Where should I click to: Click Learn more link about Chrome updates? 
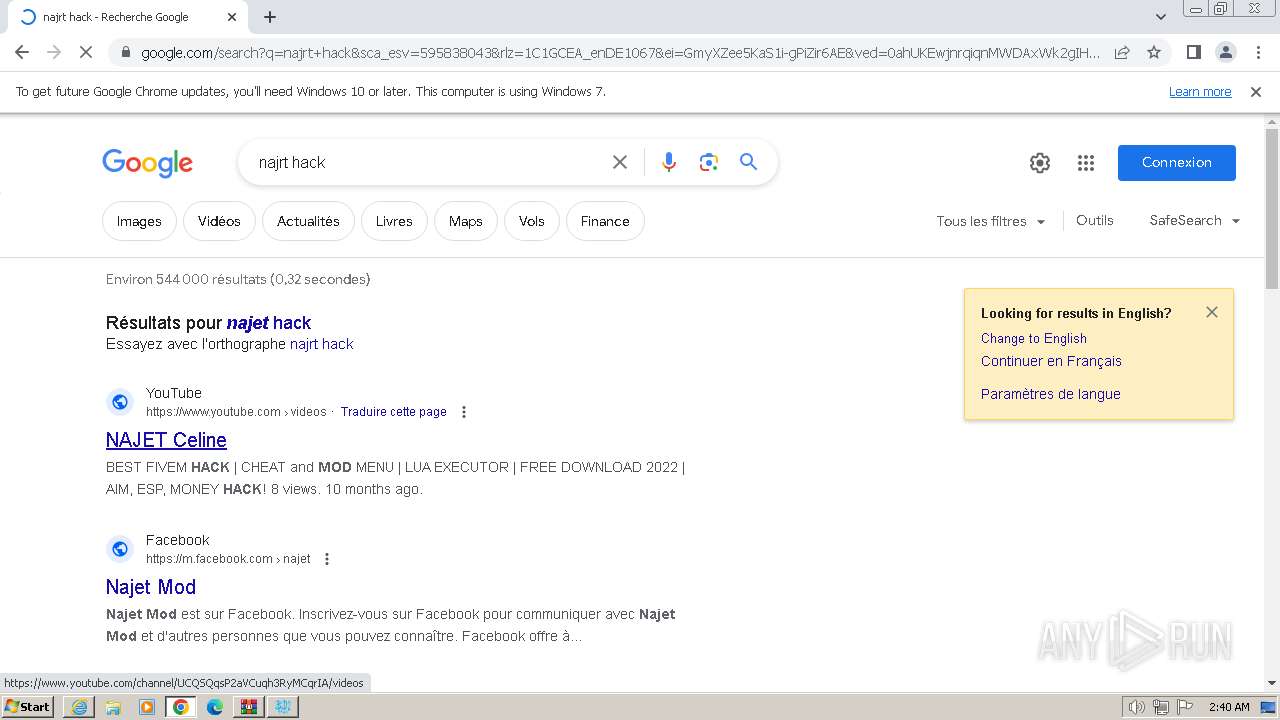click(x=1200, y=92)
